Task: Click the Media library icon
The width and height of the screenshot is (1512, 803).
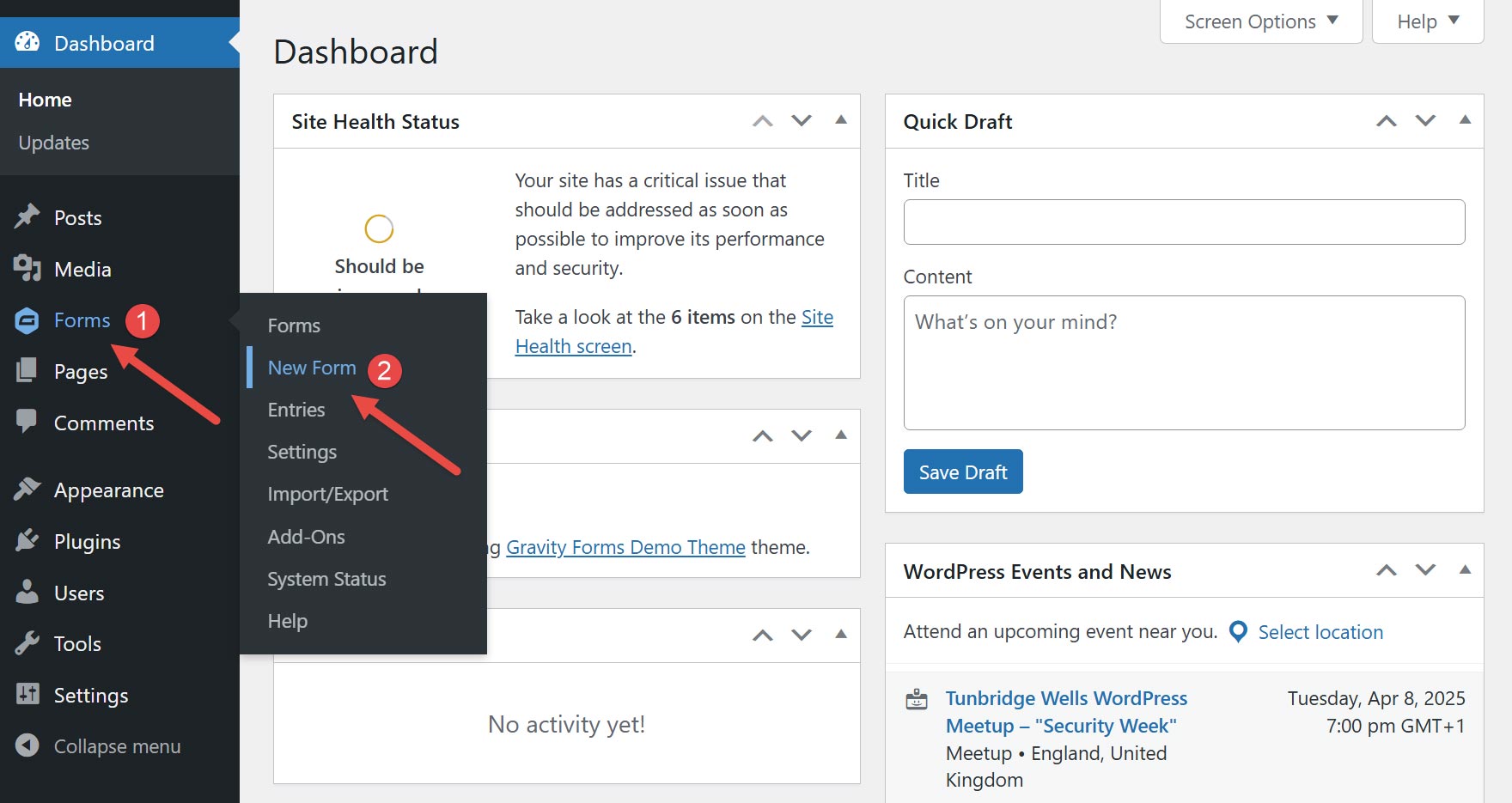Action: click(x=27, y=268)
